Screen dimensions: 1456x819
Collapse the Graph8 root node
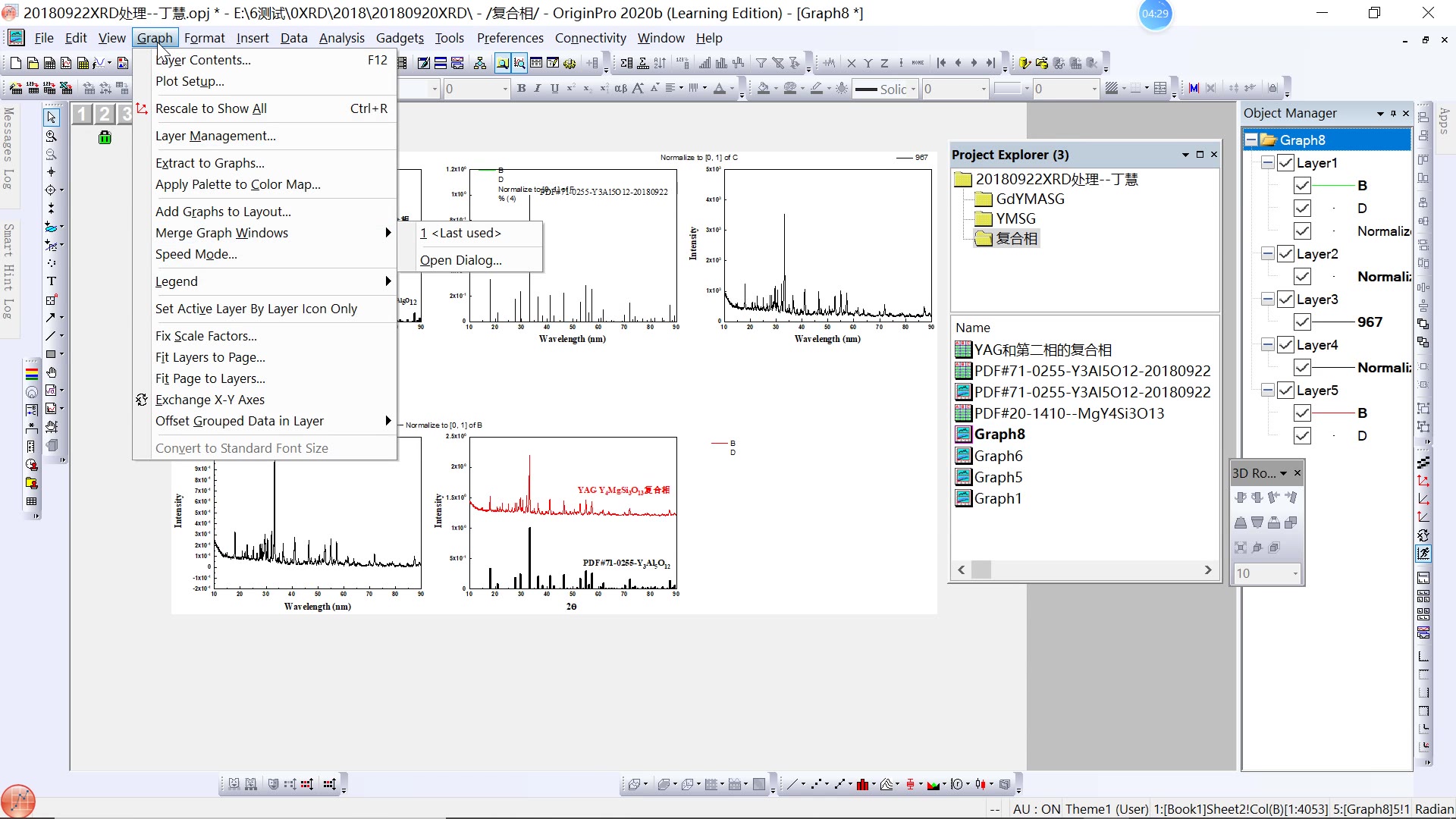pyautogui.click(x=1251, y=140)
